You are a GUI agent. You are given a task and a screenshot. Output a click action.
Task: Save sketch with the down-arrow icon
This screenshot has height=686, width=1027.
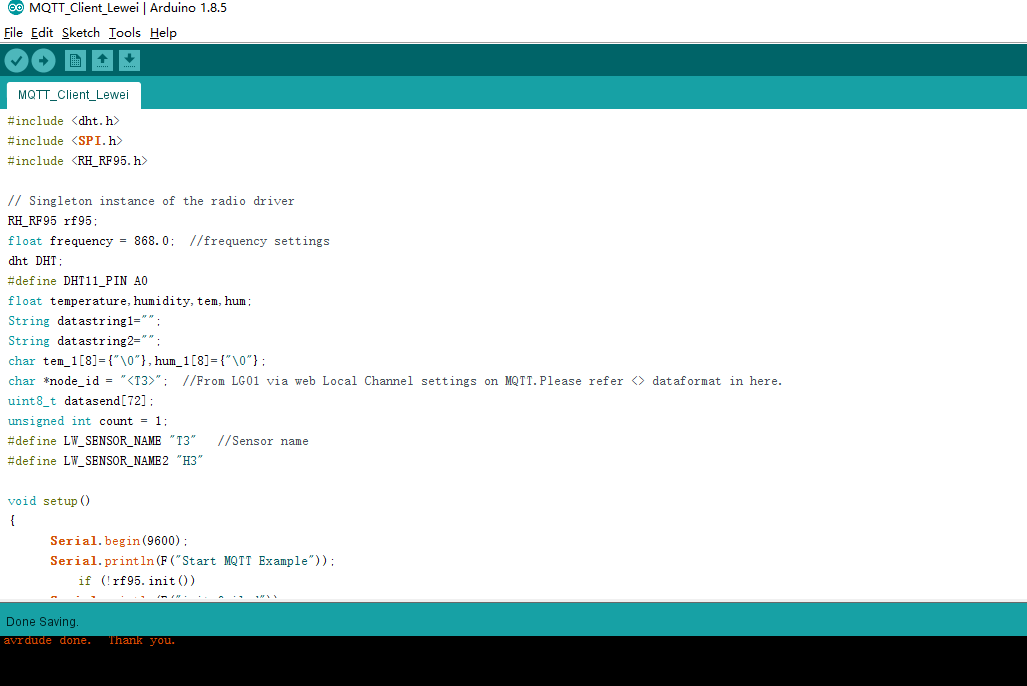(129, 61)
